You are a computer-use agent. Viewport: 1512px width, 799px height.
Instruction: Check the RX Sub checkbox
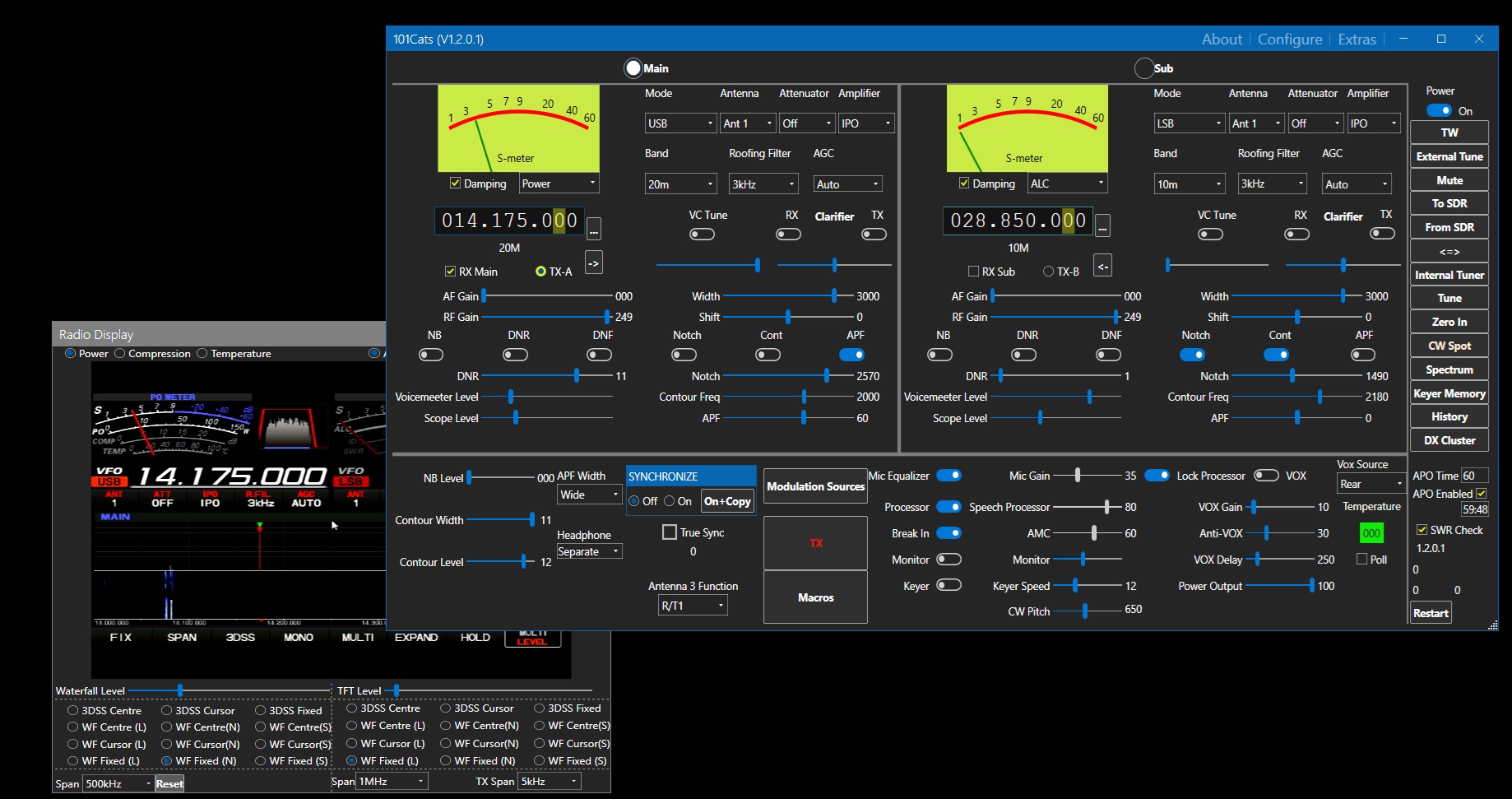coord(974,271)
